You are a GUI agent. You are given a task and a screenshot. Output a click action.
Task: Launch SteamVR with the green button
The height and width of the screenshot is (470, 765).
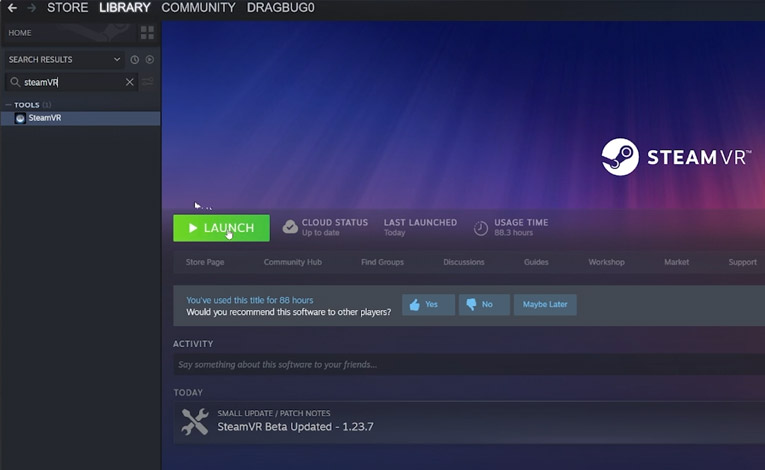coord(221,228)
